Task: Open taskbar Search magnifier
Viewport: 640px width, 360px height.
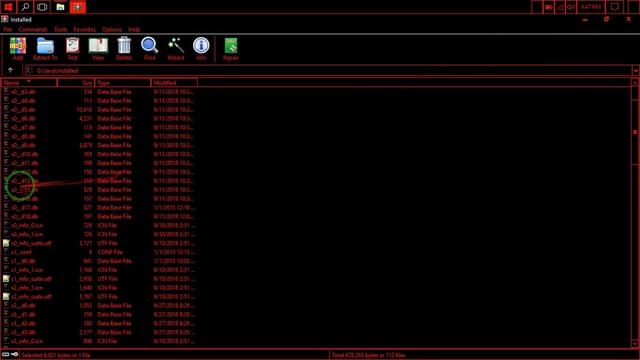Action: (x=25, y=7)
